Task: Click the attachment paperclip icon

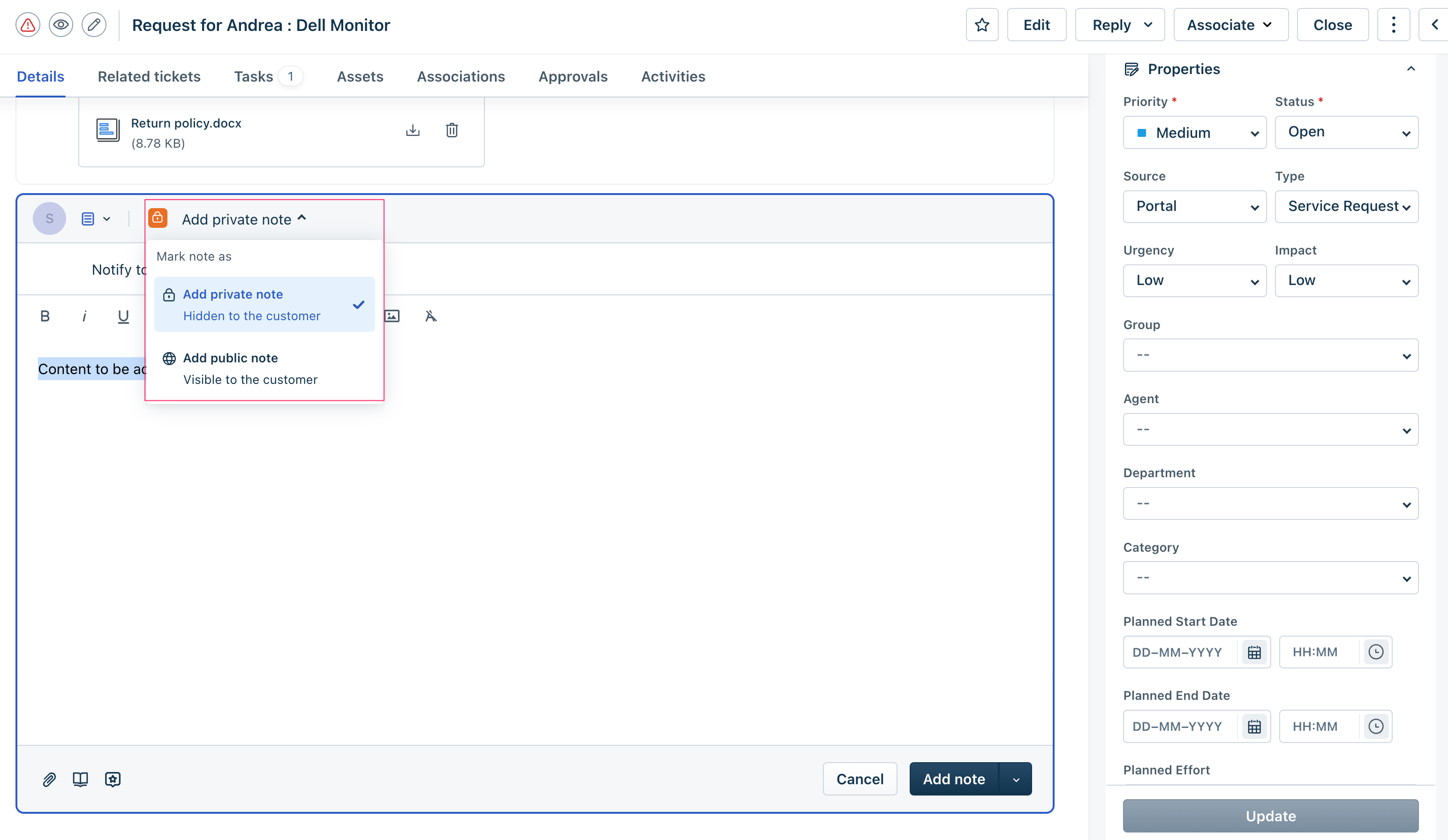Action: click(48, 779)
